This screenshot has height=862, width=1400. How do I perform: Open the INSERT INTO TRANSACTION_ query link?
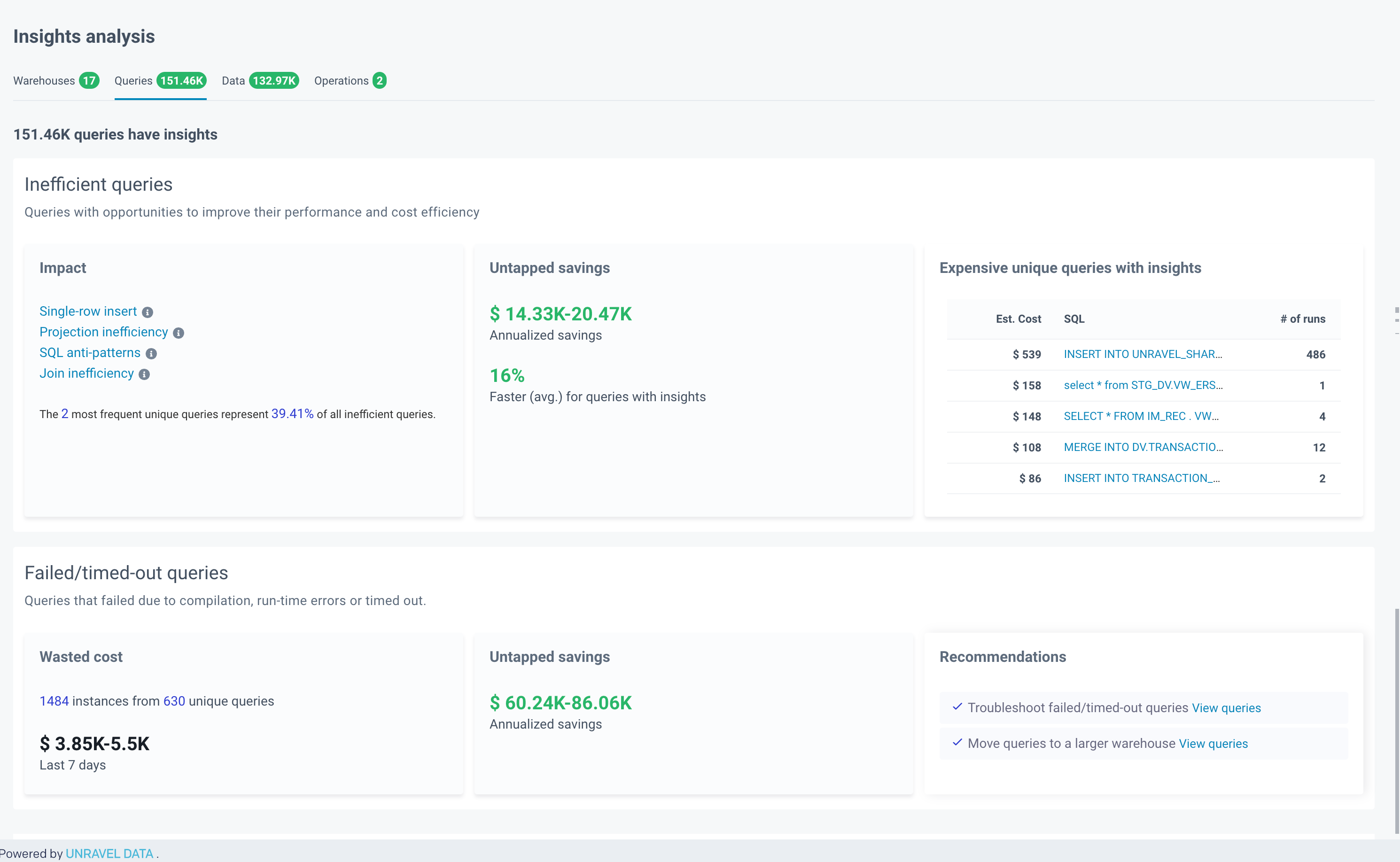[x=1141, y=478]
